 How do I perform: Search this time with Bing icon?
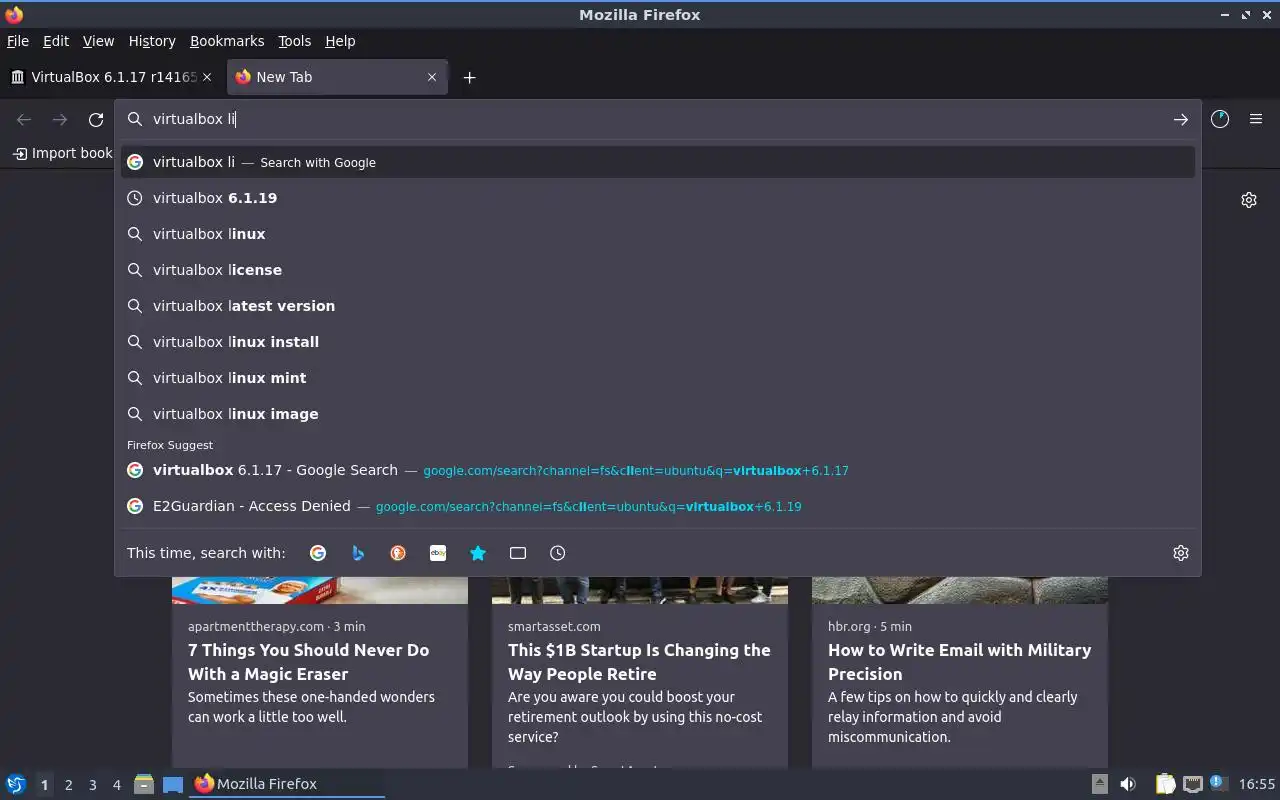pyautogui.click(x=358, y=553)
